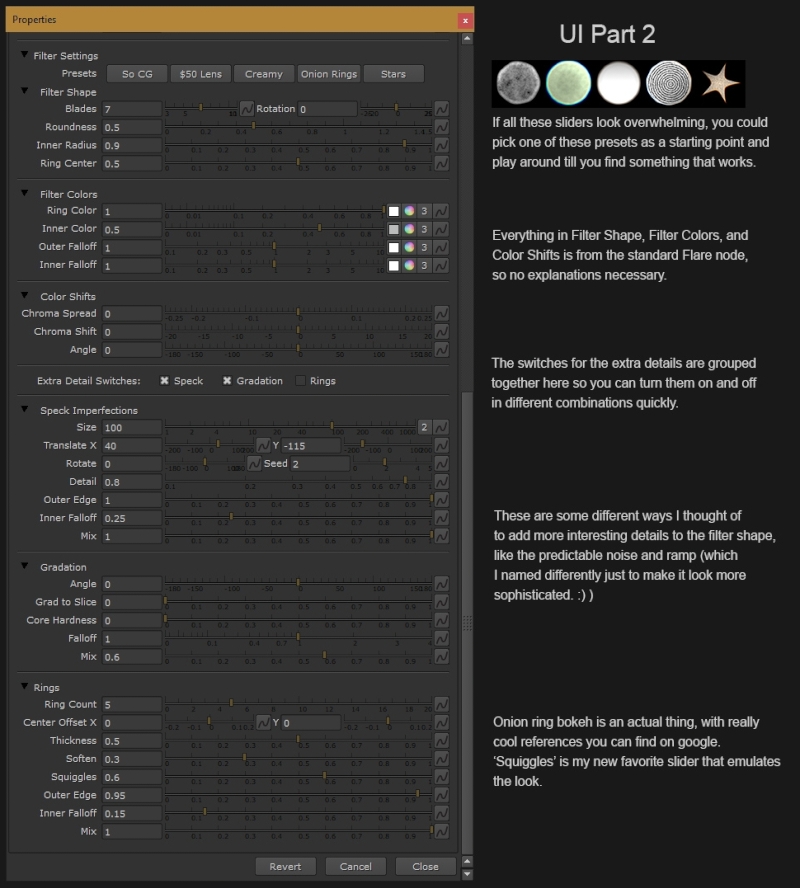Open the animation menu for Chroma Spread
The image size is (800, 888).
coord(441,313)
